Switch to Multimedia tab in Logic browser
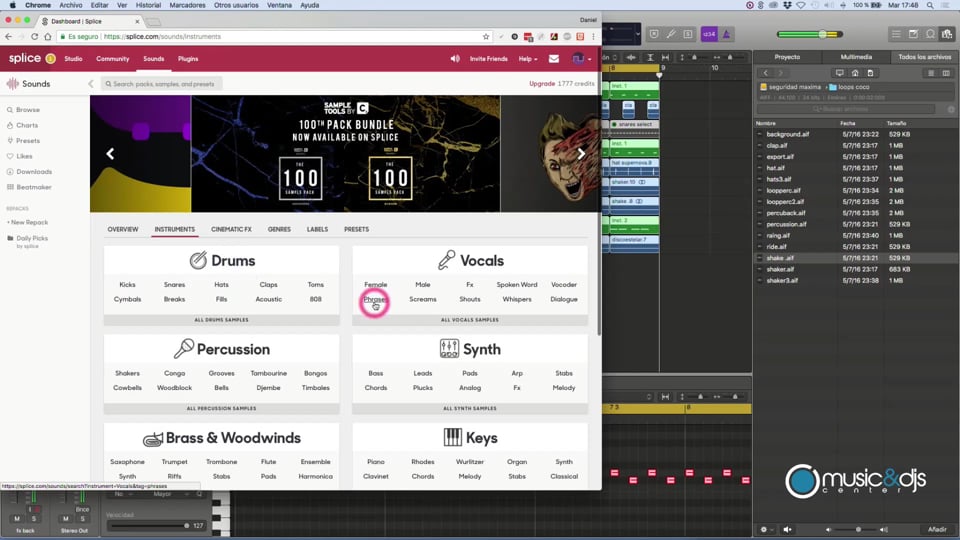Screen dimensions: 960x540 [x=856, y=57]
